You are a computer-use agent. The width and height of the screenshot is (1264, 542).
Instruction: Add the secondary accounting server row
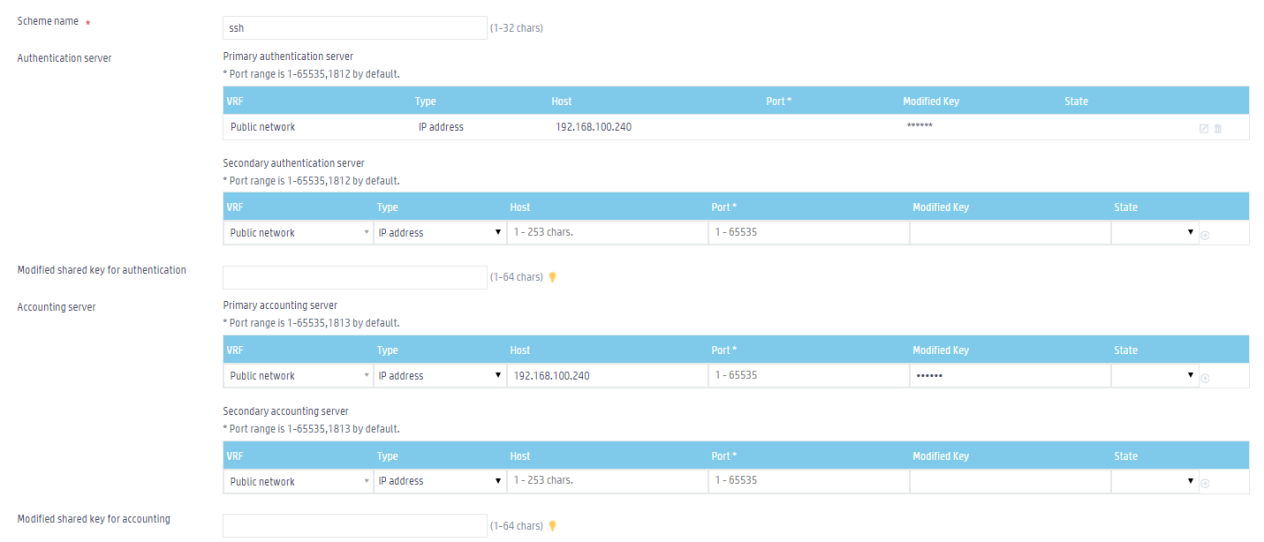pyautogui.click(x=1205, y=483)
